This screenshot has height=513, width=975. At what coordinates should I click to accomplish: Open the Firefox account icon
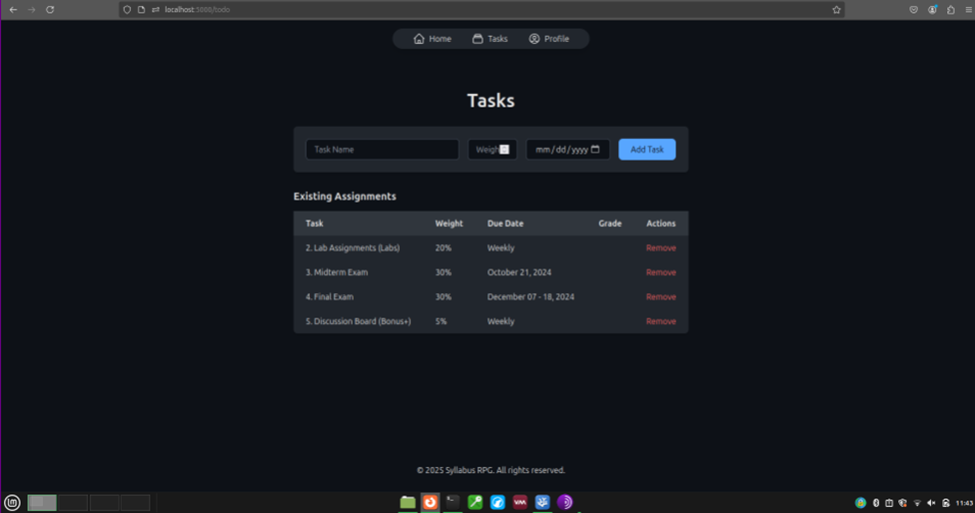click(932, 10)
